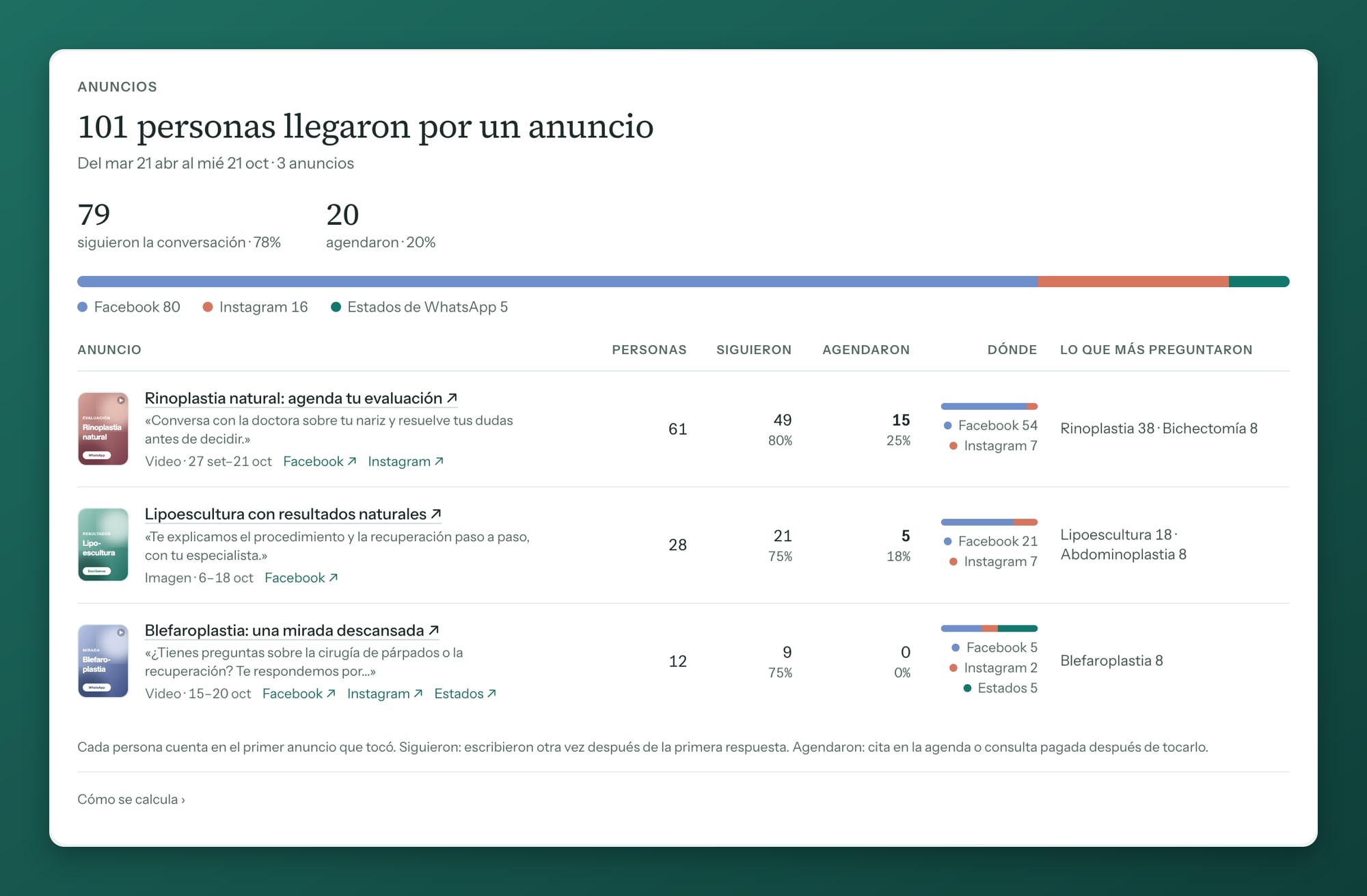1367x896 pixels.
Task: Click the '79' siguieron la conversación stat
Action: click(x=94, y=215)
